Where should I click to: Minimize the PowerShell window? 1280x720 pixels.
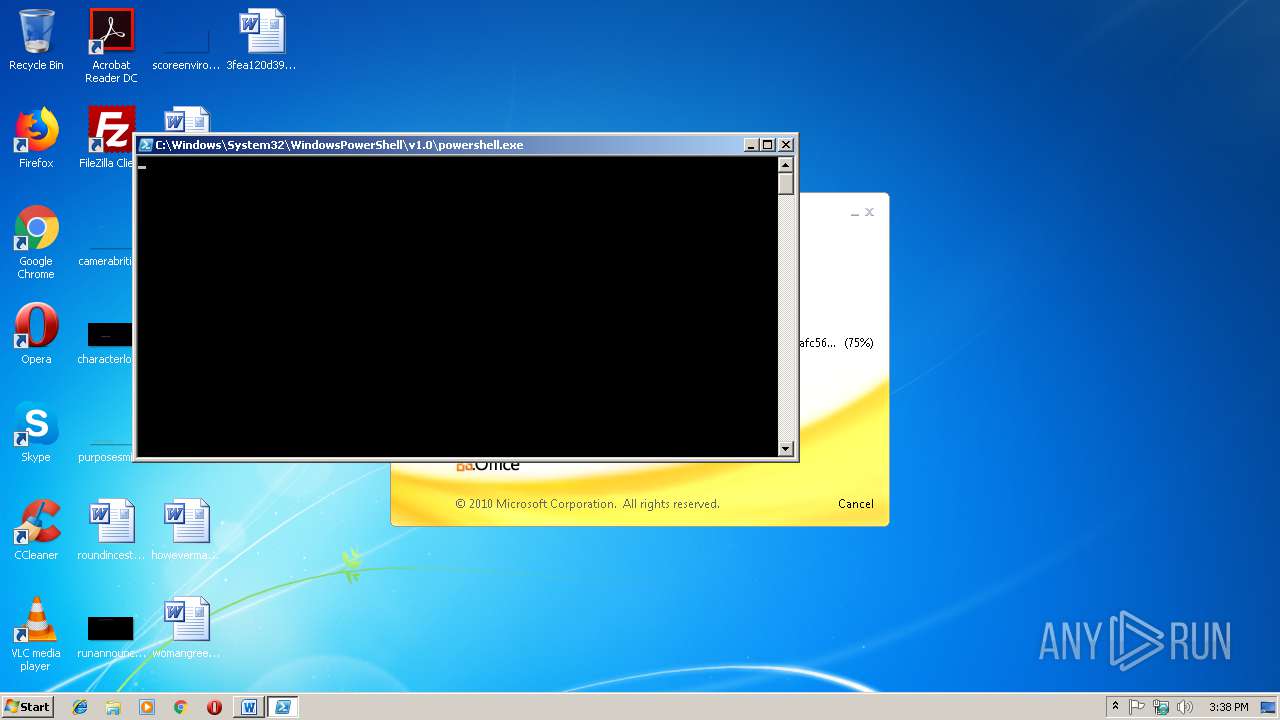click(751, 145)
